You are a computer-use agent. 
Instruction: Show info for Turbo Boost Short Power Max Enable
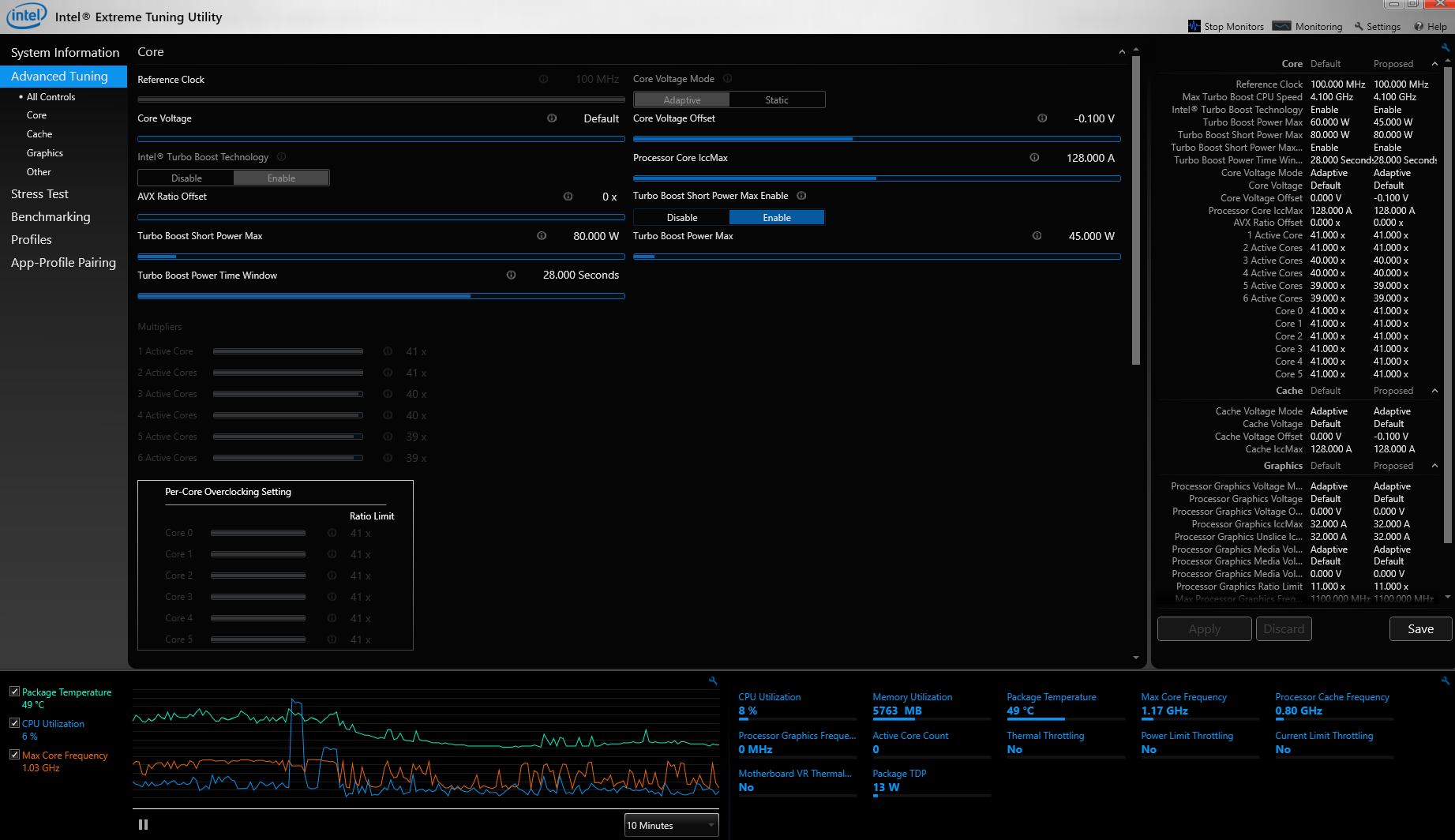pos(801,196)
